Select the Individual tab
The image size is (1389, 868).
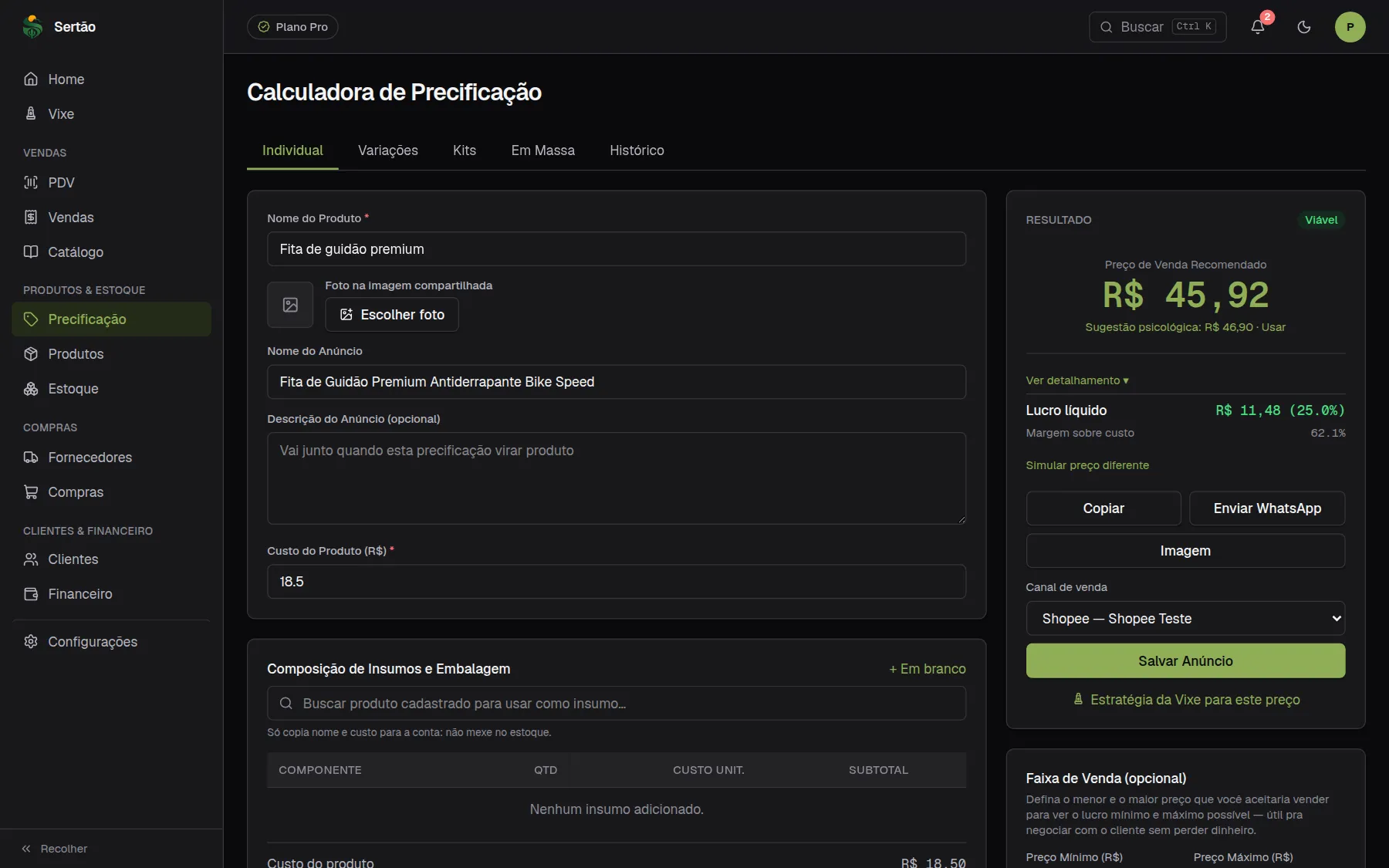(x=292, y=150)
